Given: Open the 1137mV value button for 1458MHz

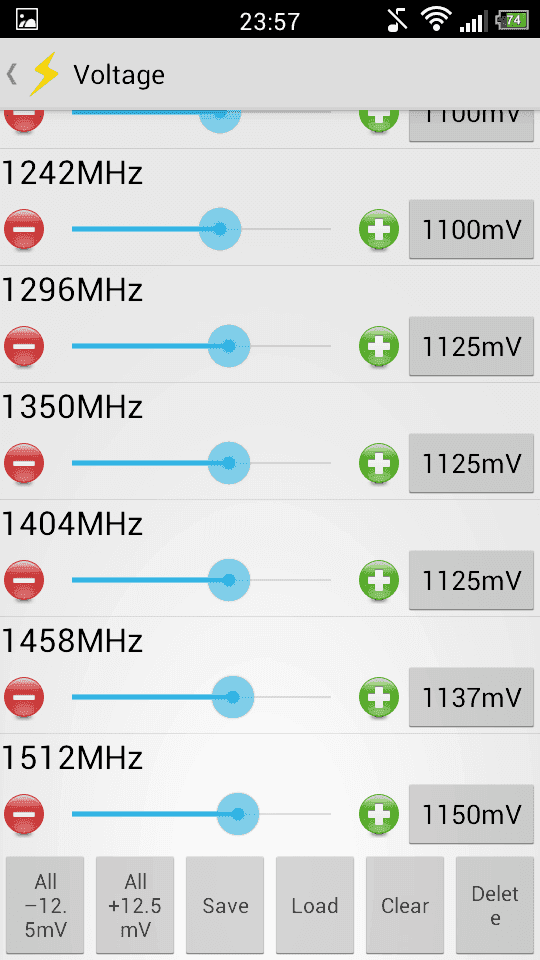Looking at the screenshot, I should pos(471,697).
